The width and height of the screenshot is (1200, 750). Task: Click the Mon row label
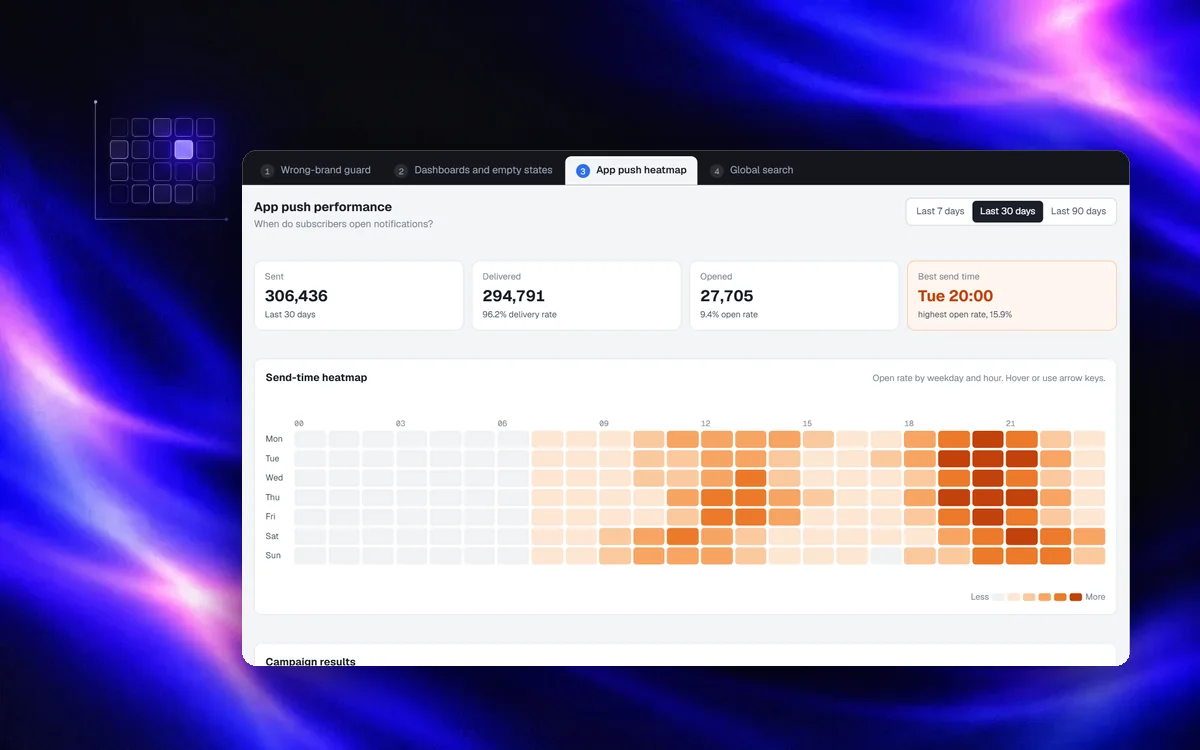[x=274, y=439]
